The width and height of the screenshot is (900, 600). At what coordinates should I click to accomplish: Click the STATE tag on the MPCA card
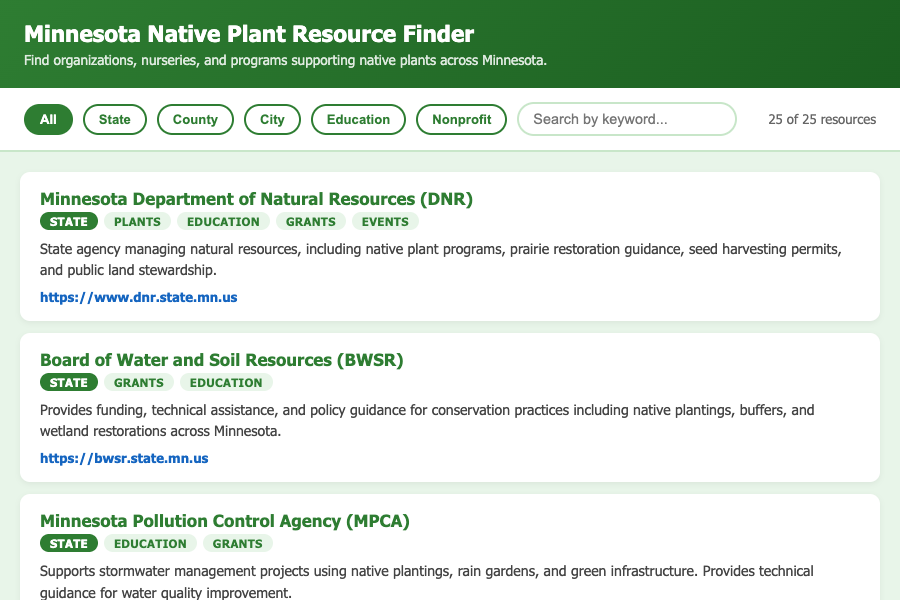coord(69,544)
